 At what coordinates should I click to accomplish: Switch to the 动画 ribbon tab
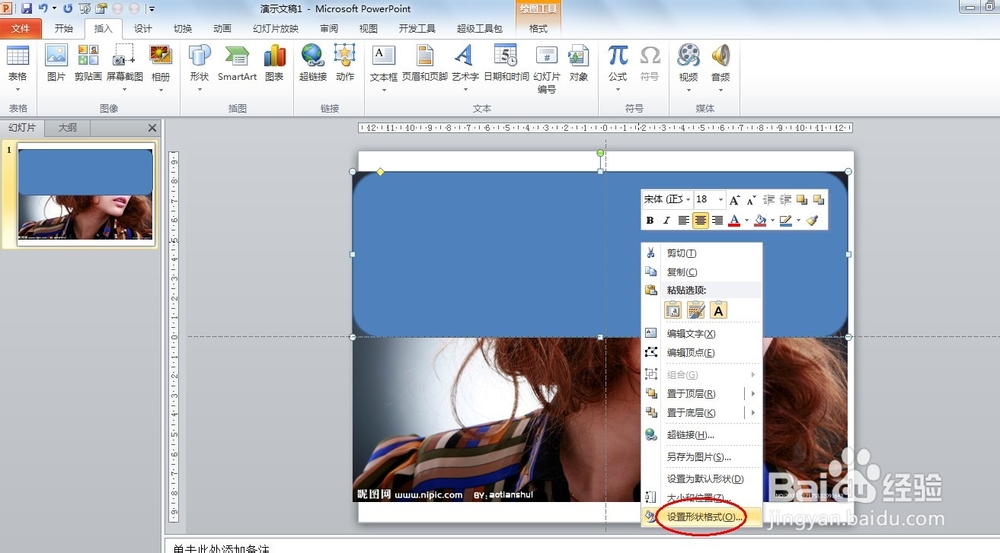coord(223,29)
